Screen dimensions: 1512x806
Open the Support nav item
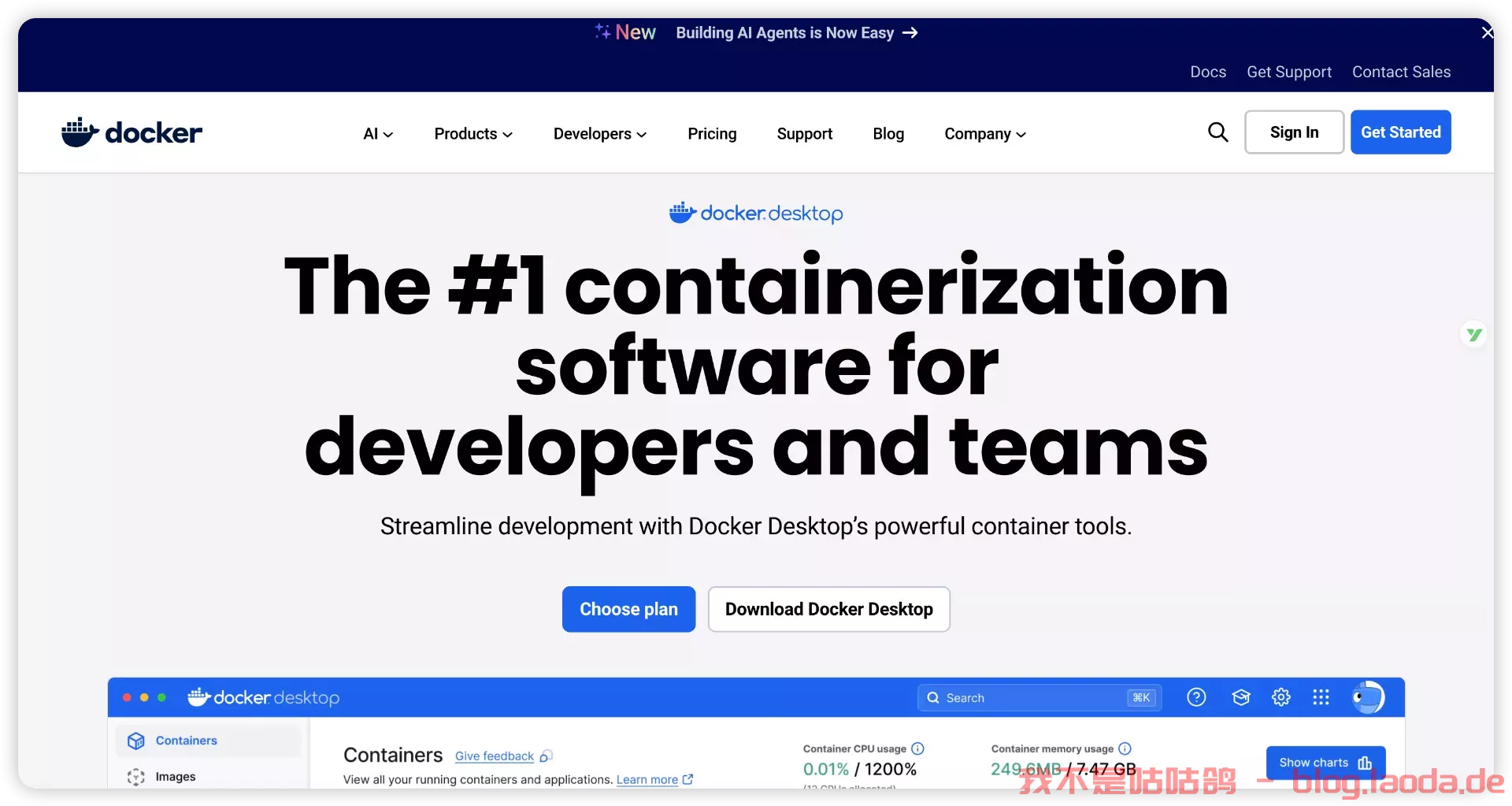point(804,134)
